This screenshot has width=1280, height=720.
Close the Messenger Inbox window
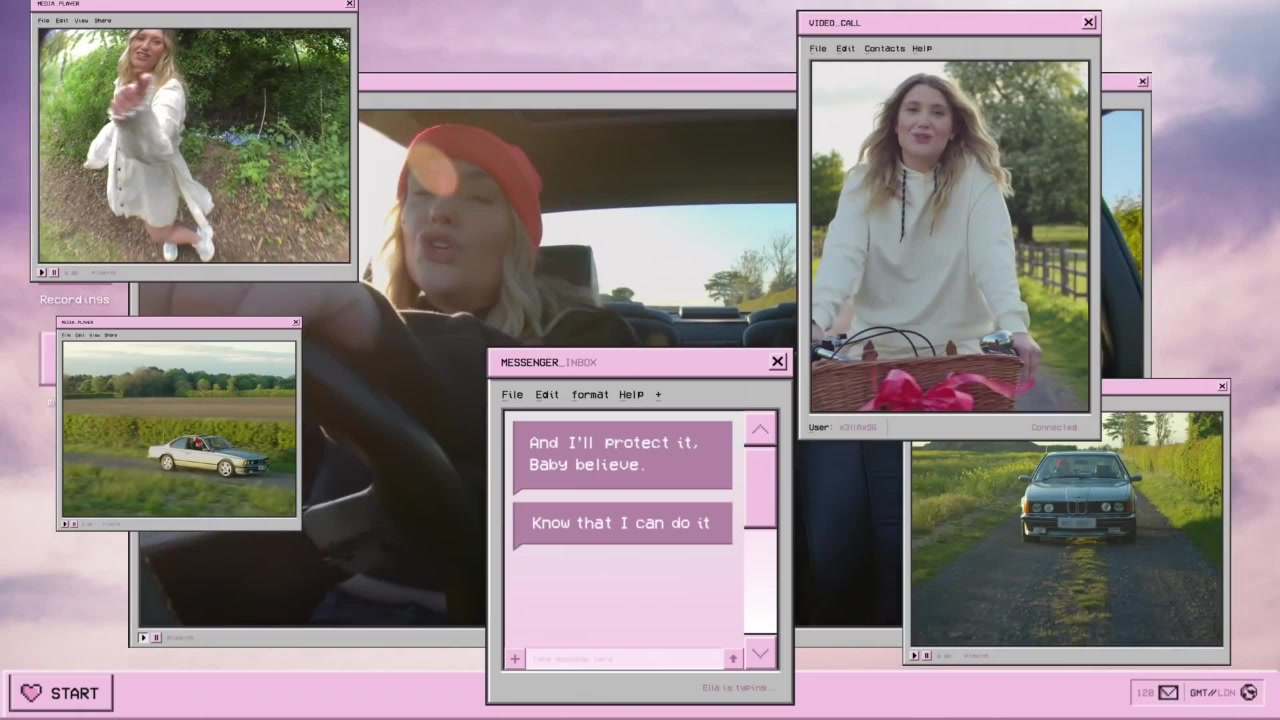tap(778, 362)
